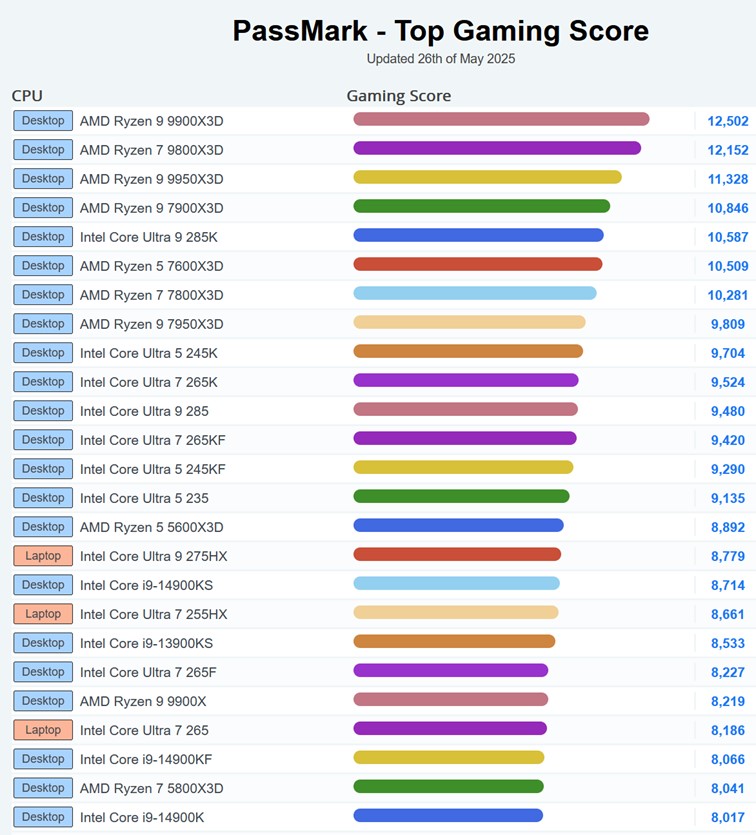The width and height of the screenshot is (756, 835).
Task: Click Intel Core Ultra 7 265KF name
Action: click(153, 440)
